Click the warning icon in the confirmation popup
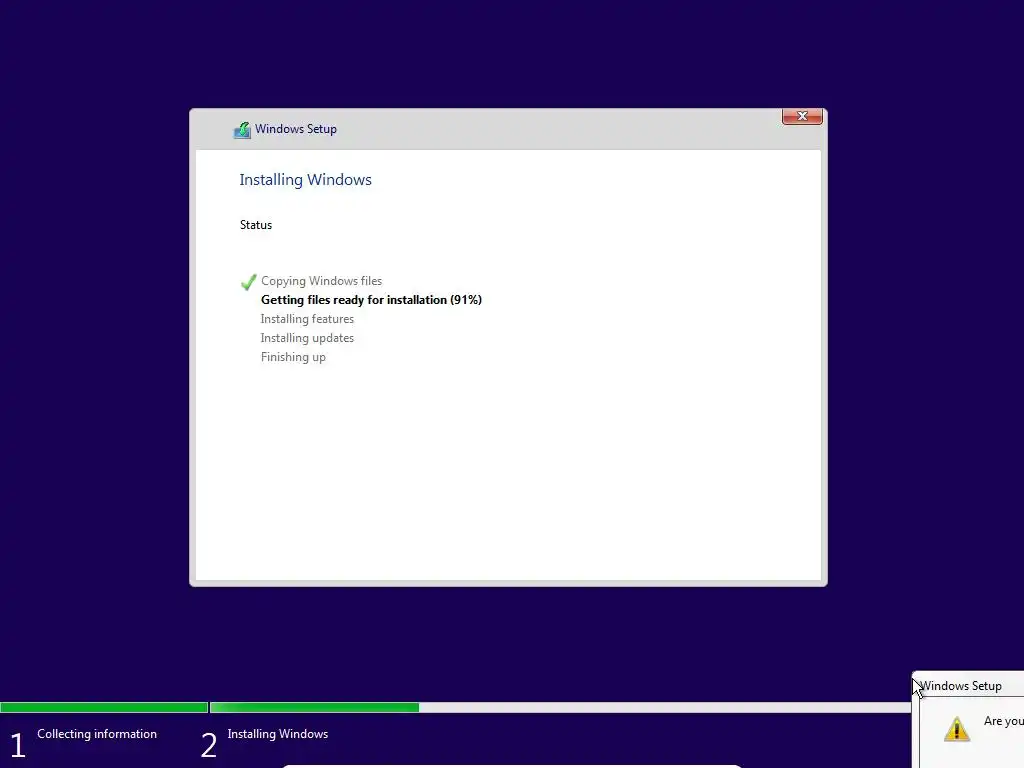Screen dimensions: 1024x768 click(x=957, y=729)
